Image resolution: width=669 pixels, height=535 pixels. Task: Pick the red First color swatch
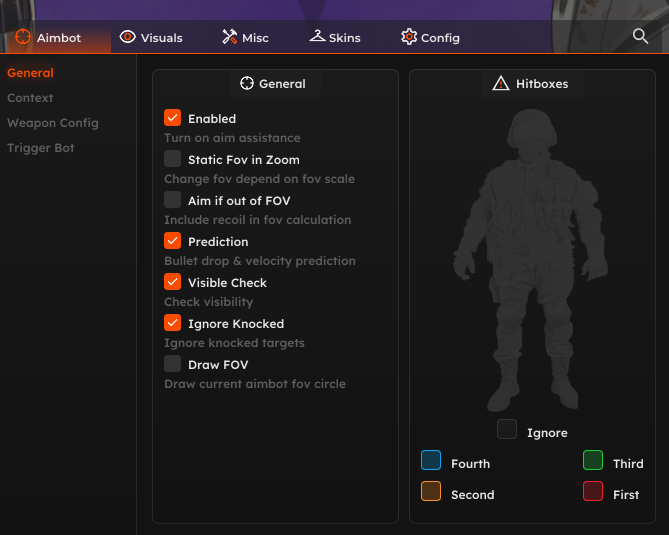pos(593,491)
